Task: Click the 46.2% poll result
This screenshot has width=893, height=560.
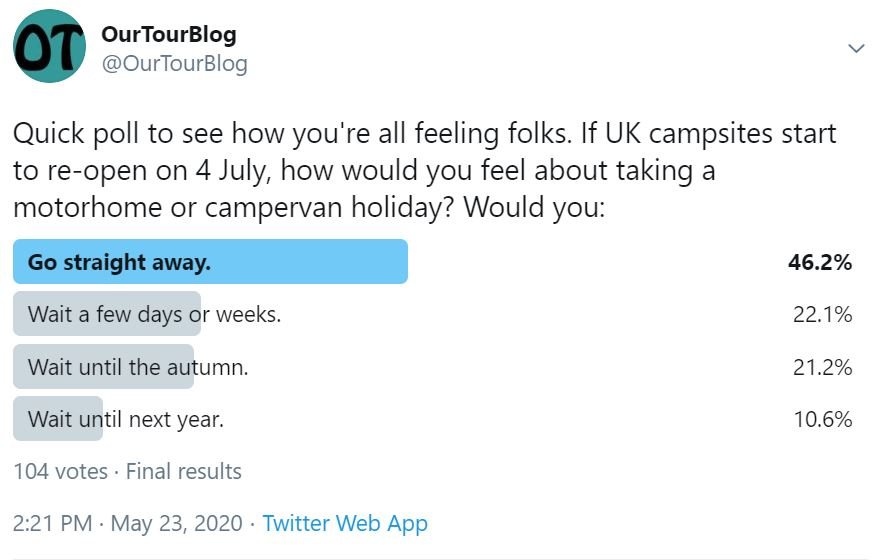Action: (x=820, y=263)
